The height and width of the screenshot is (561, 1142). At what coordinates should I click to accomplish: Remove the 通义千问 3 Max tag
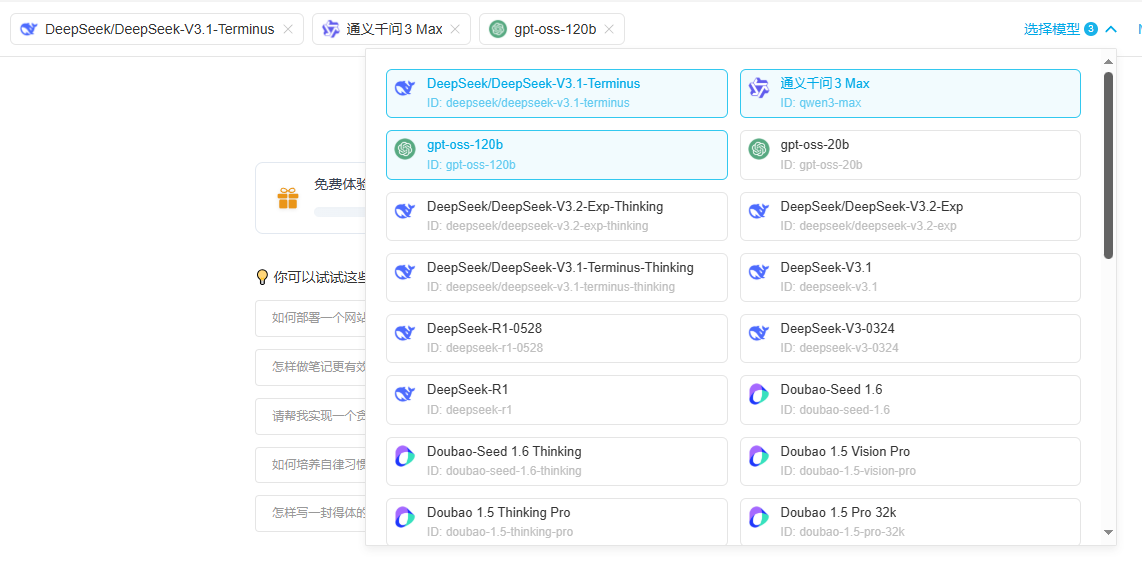(x=455, y=29)
